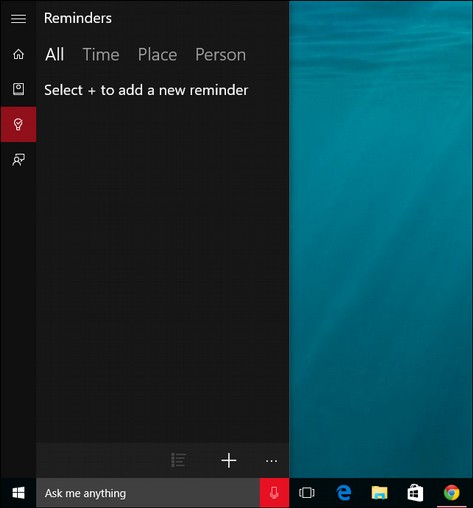Open the Windows Start menu

[x=18, y=493]
